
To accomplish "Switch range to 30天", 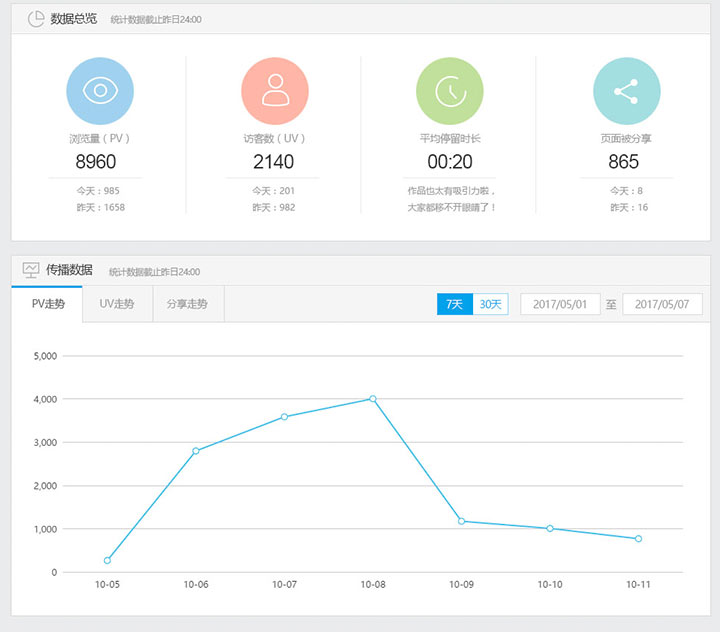I will click(x=491, y=304).
